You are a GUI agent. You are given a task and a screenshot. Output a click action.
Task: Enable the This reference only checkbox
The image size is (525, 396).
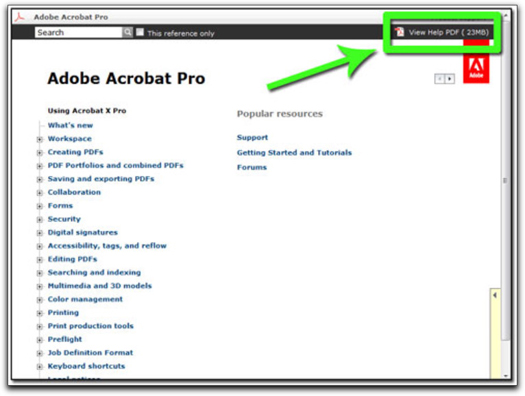(x=140, y=32)
